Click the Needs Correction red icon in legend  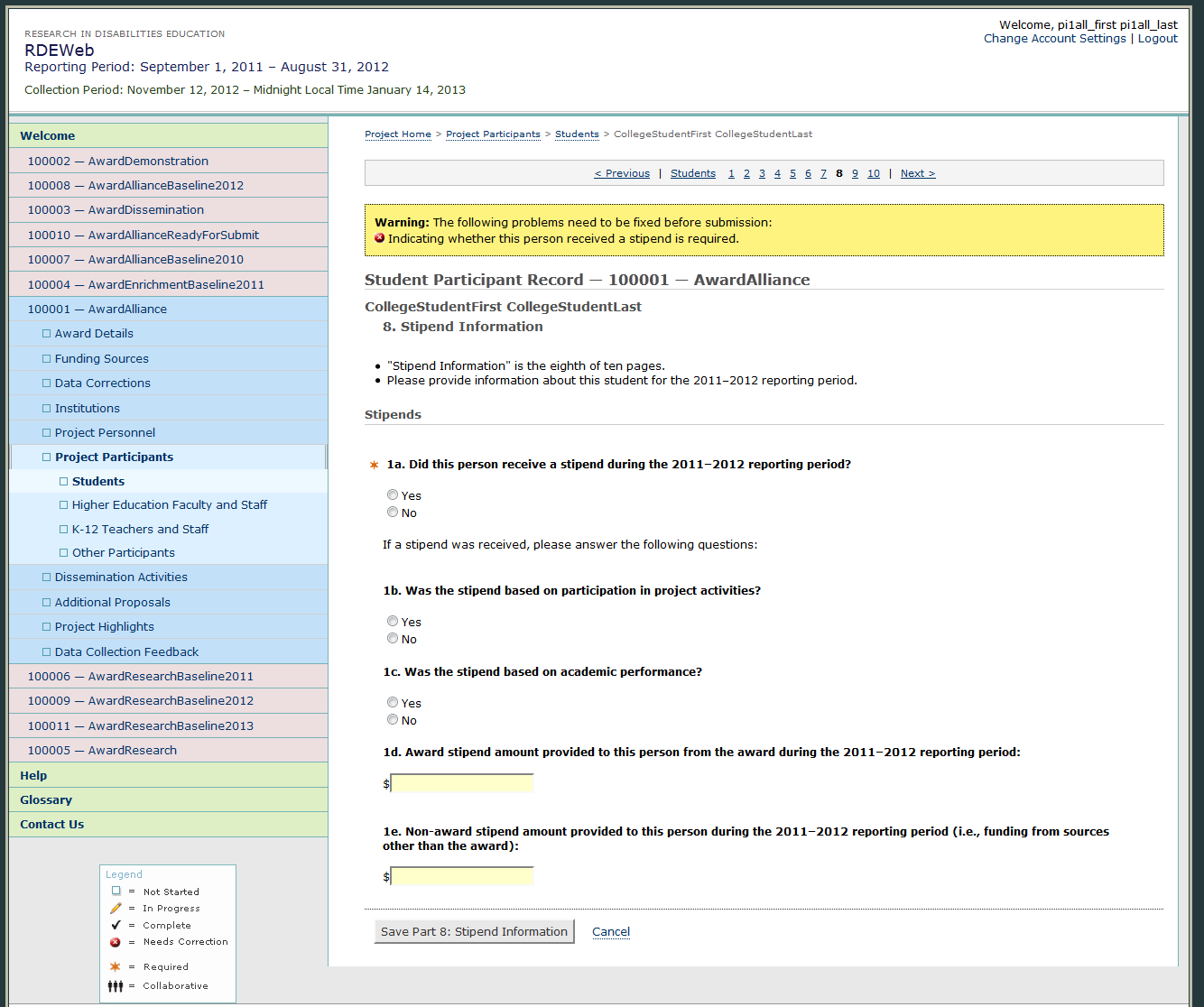tap(116, 942)
